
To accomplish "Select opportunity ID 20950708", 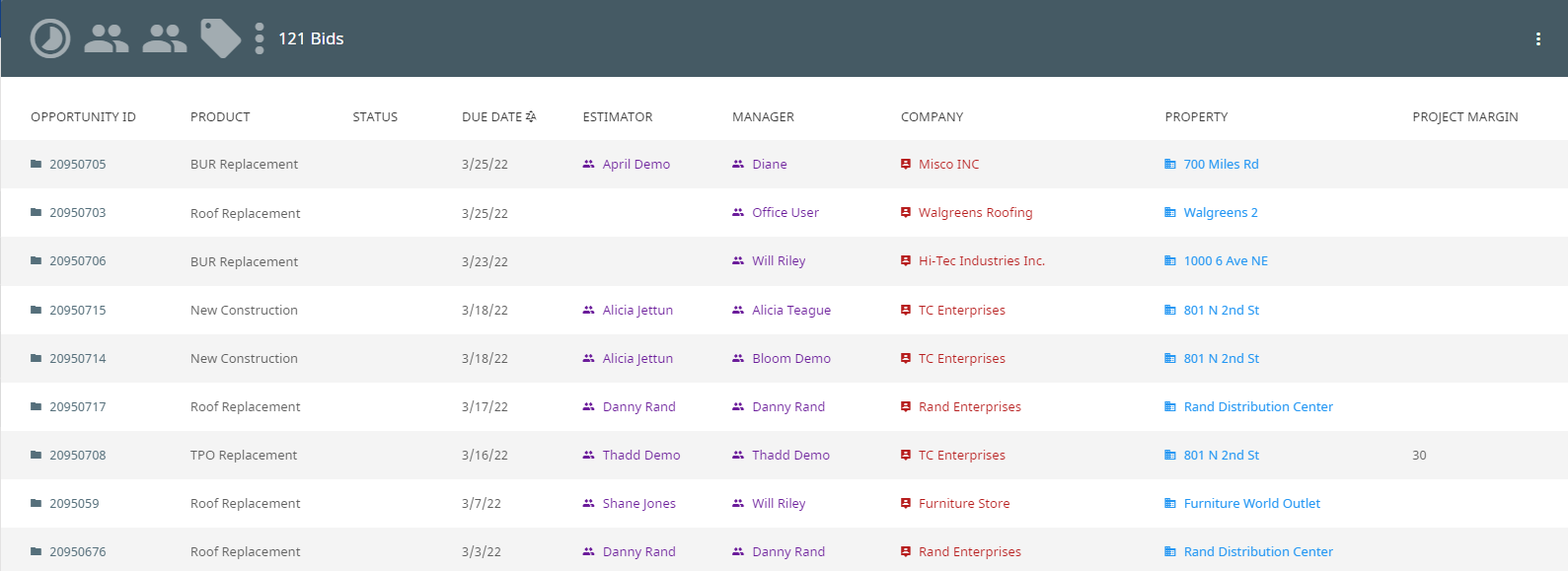I will (78, 455).
